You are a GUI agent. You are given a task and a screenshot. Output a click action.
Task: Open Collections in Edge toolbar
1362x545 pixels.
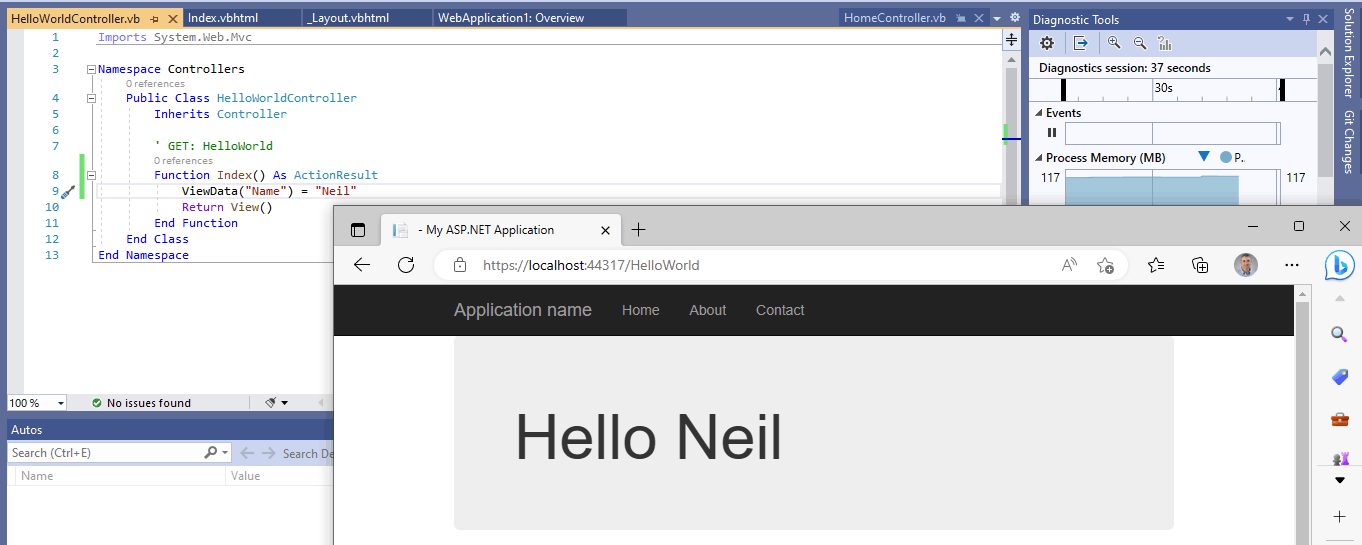click(1201, 265)
